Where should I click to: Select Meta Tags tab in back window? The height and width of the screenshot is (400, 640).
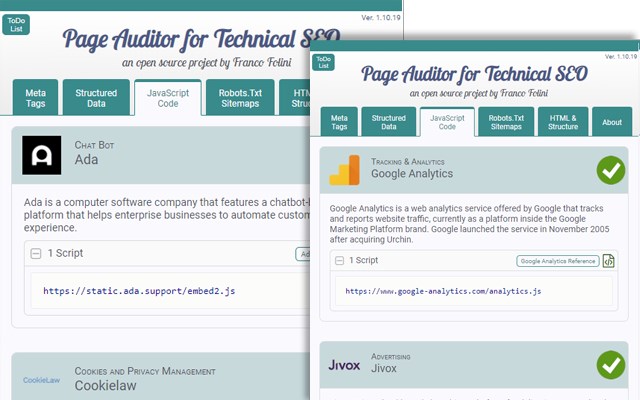pyautogui.click(x=36, y=98)
